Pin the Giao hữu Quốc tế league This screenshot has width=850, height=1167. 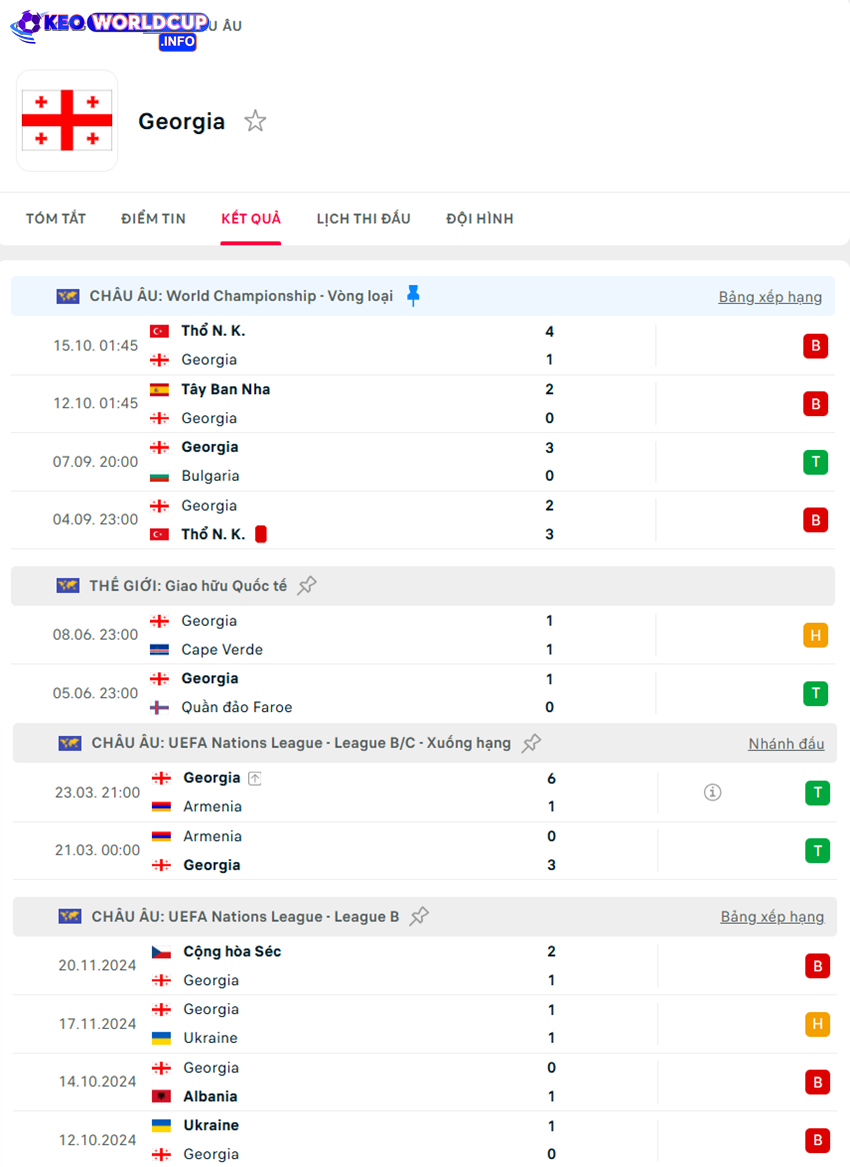pyautogui.click(x=307, y=586)
